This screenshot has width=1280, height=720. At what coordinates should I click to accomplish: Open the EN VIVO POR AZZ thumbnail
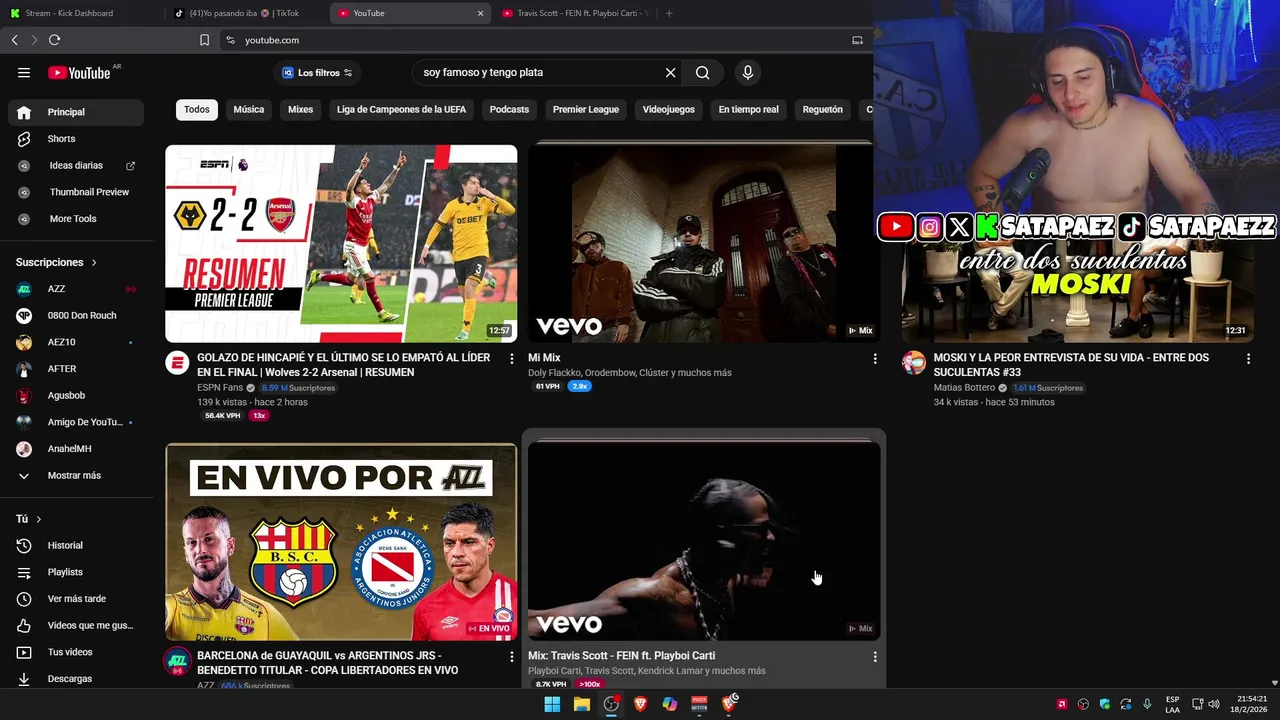341,542
